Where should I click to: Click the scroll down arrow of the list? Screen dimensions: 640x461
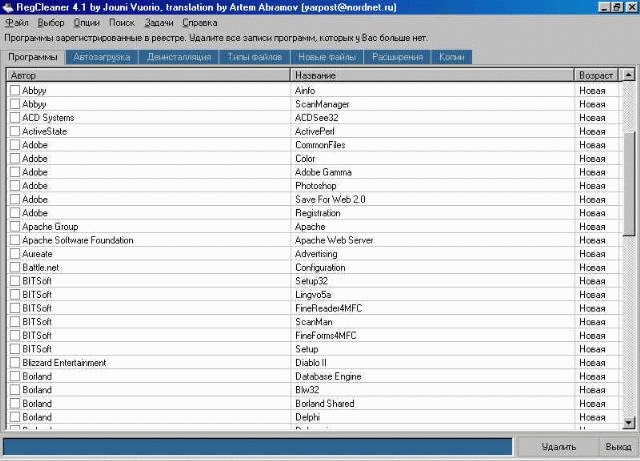629,423
